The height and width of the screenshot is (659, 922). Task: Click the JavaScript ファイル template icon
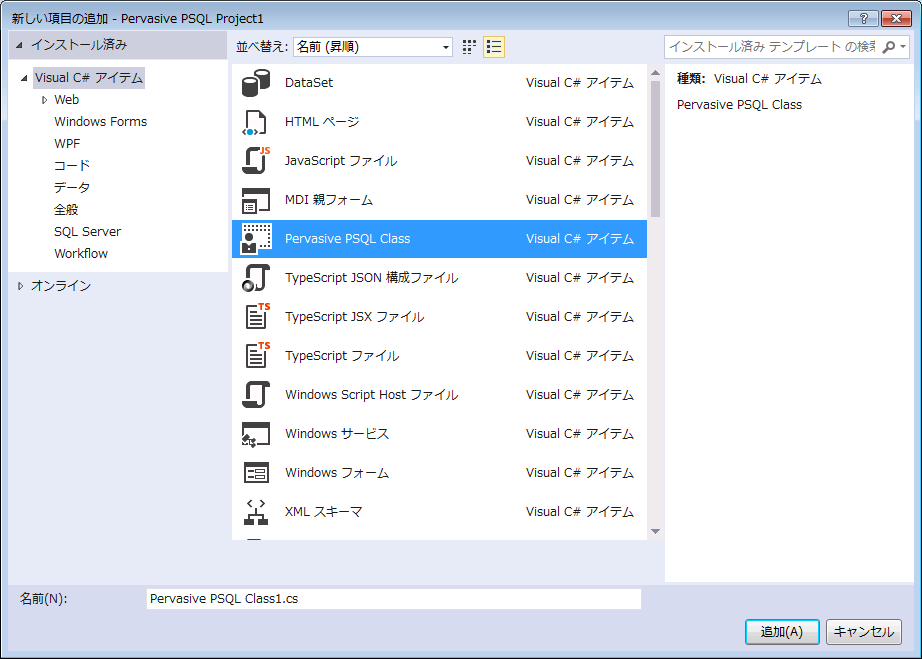click(x=256, y=161)
